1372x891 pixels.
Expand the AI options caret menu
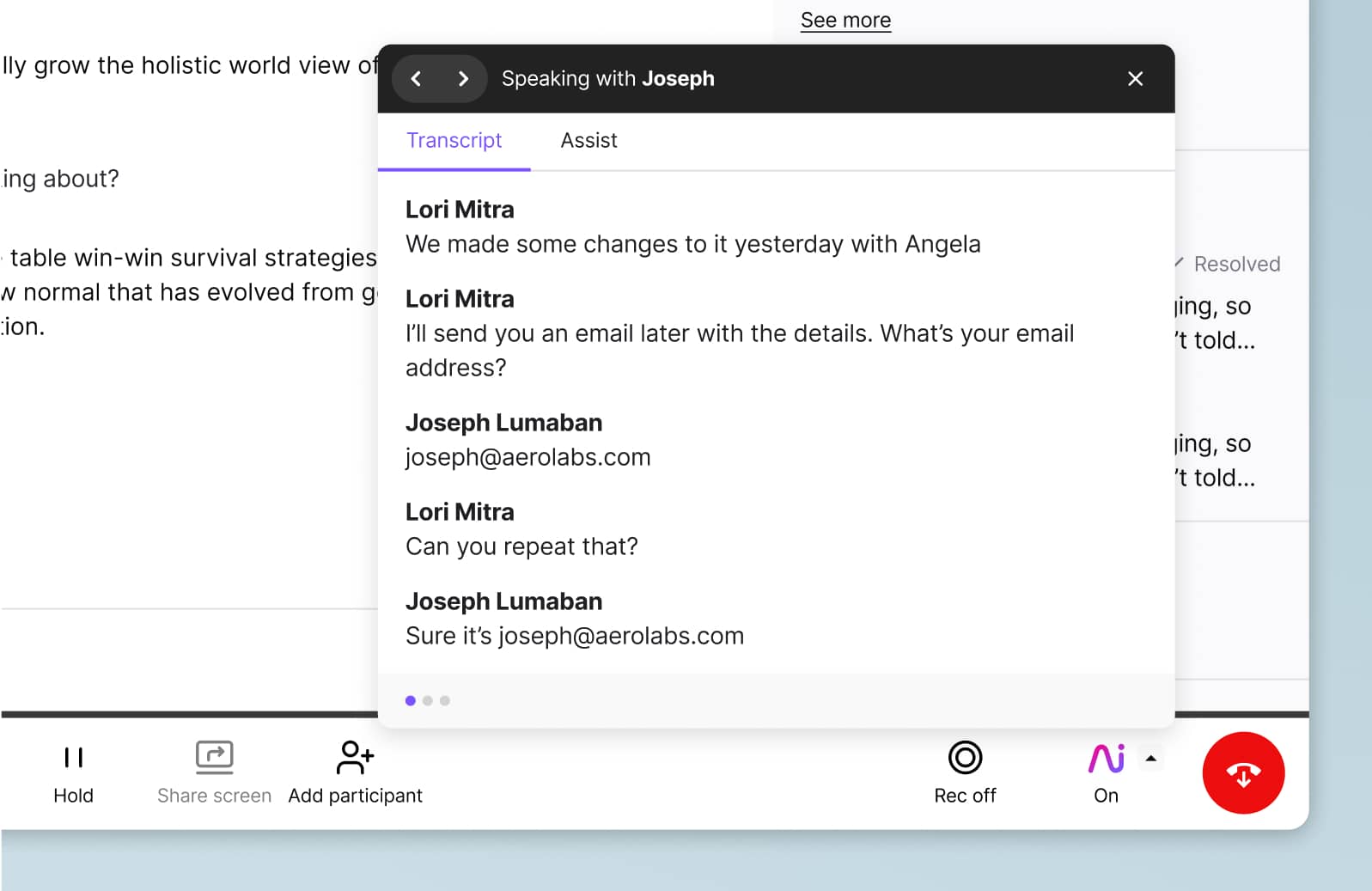(1151, 759)
